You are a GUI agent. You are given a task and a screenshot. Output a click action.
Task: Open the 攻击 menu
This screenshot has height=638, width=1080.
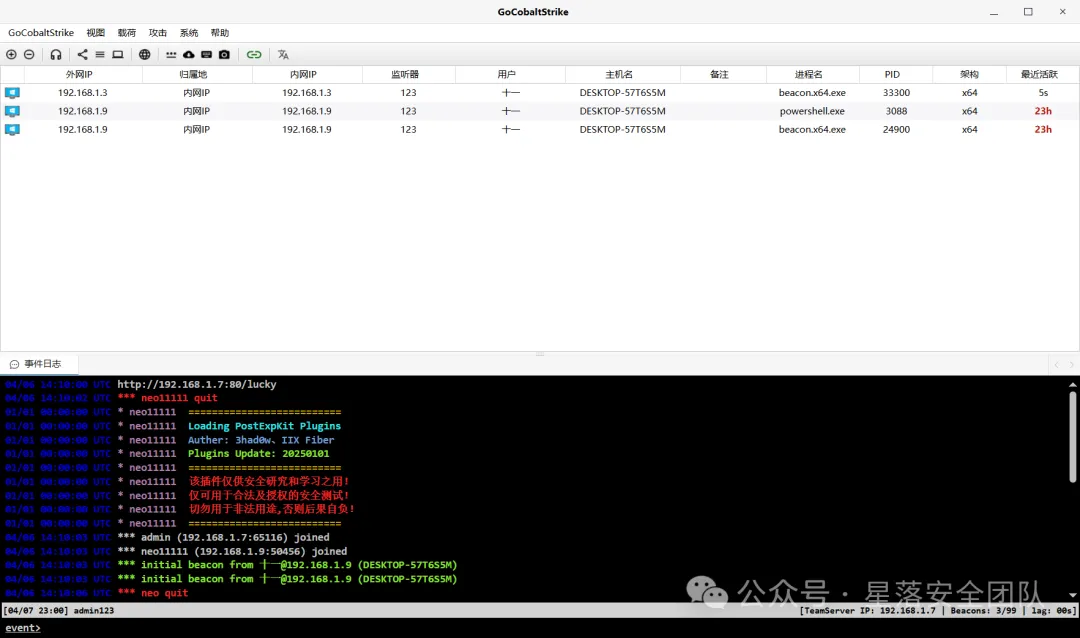point(158,32)
